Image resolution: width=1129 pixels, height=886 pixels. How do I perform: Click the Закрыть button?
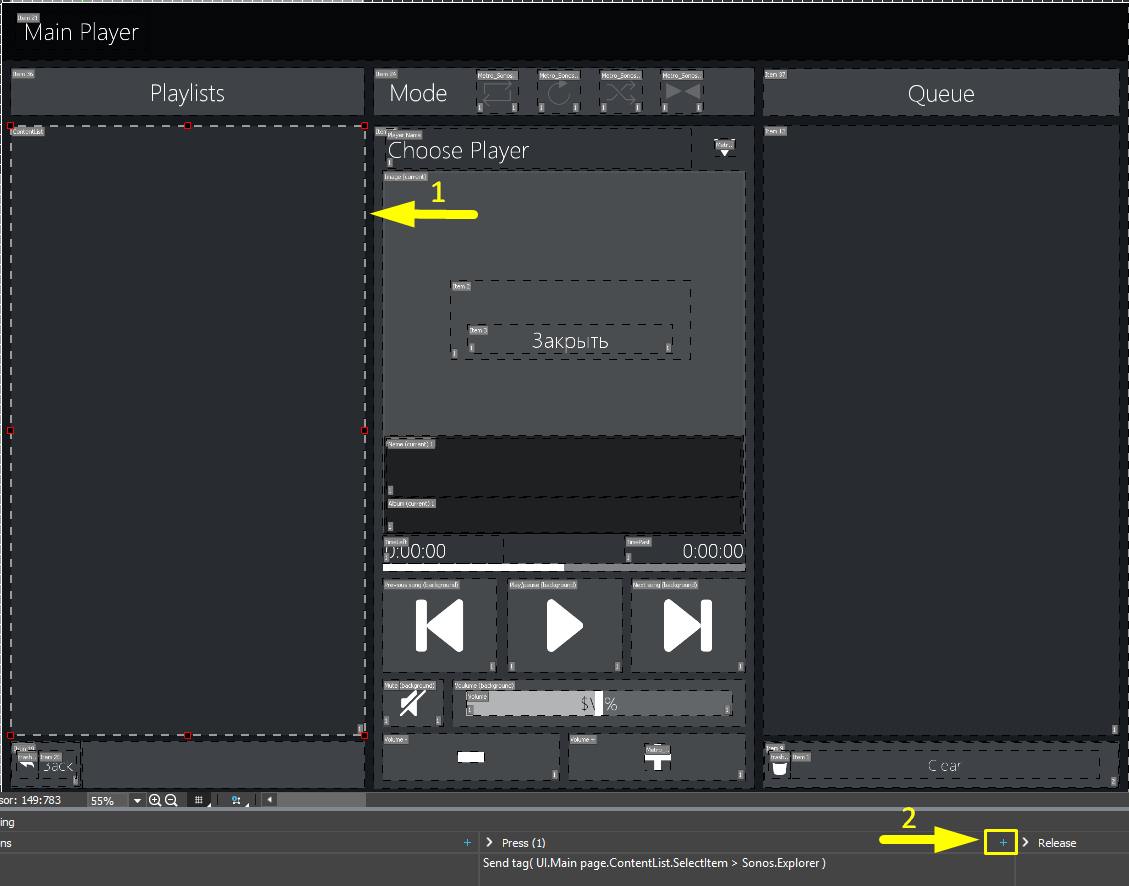(570, 340)
